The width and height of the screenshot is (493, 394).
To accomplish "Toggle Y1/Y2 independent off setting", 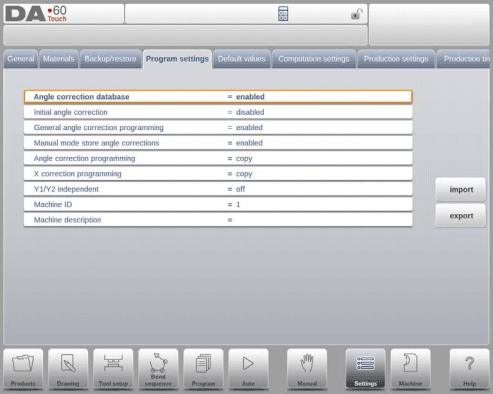I will coord(218,189).
